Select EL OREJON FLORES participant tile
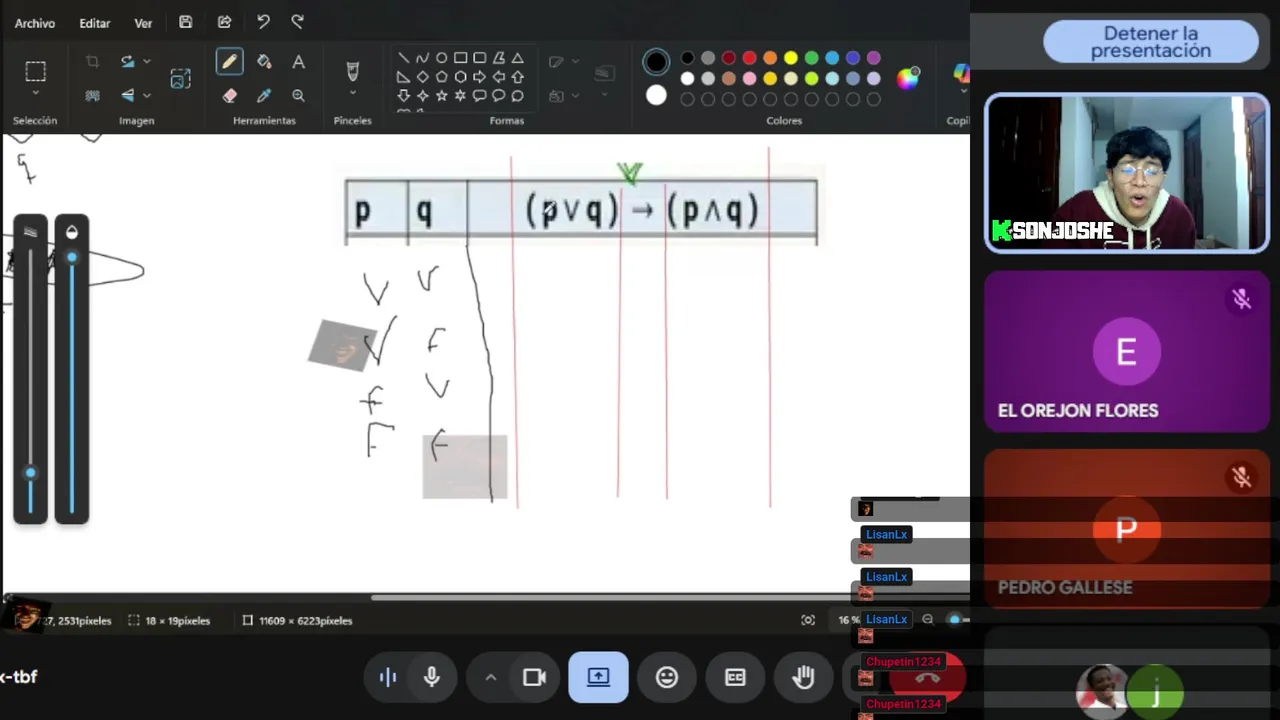The width and height of the screenshot is (1280, 720). [x=1127, y=351]
